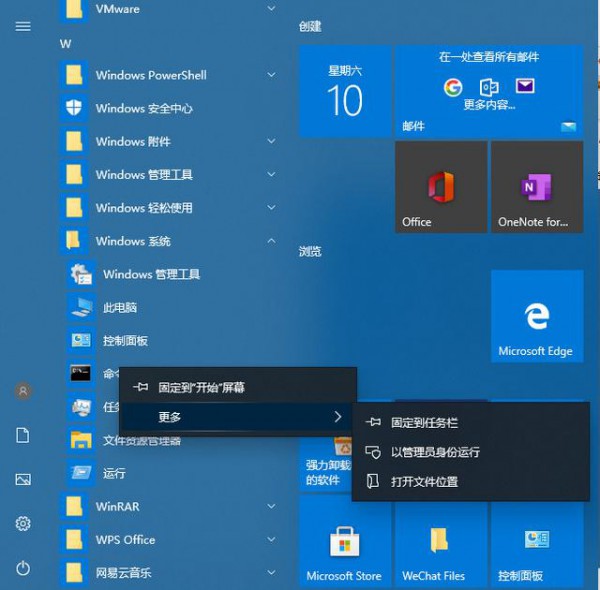Open WeChat Files tile
The width and height of the screenshot is (600, 590).
point(441,545)
